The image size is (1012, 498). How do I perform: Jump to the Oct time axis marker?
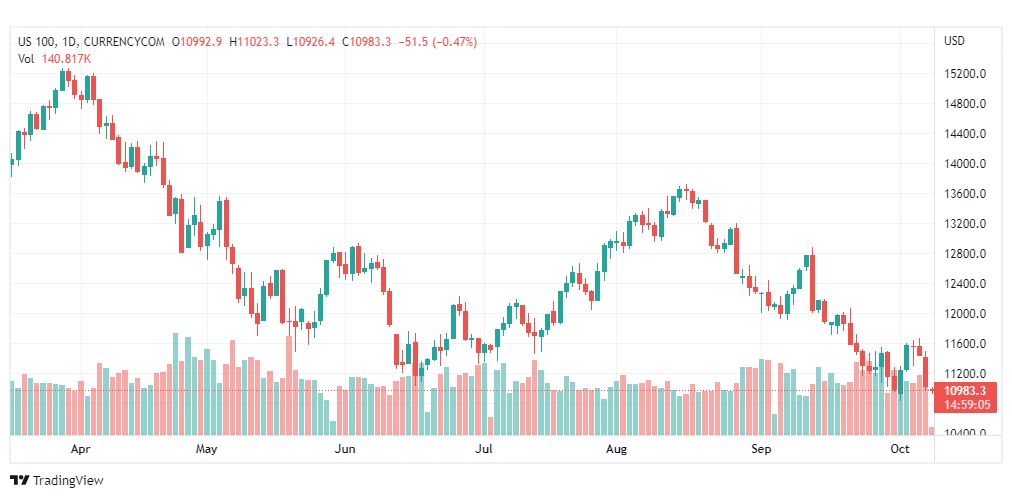pyautogui.click(x=899, y=449)
